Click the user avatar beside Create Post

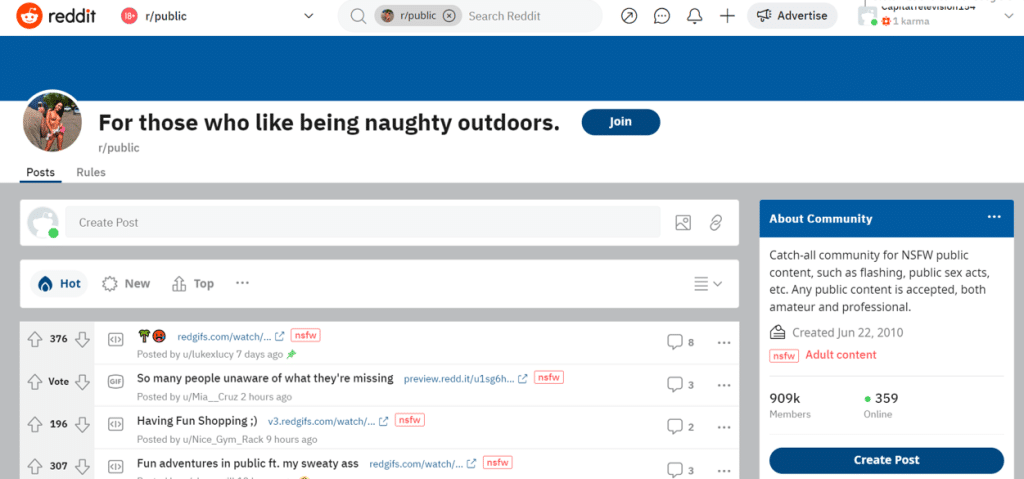(43, 223)
